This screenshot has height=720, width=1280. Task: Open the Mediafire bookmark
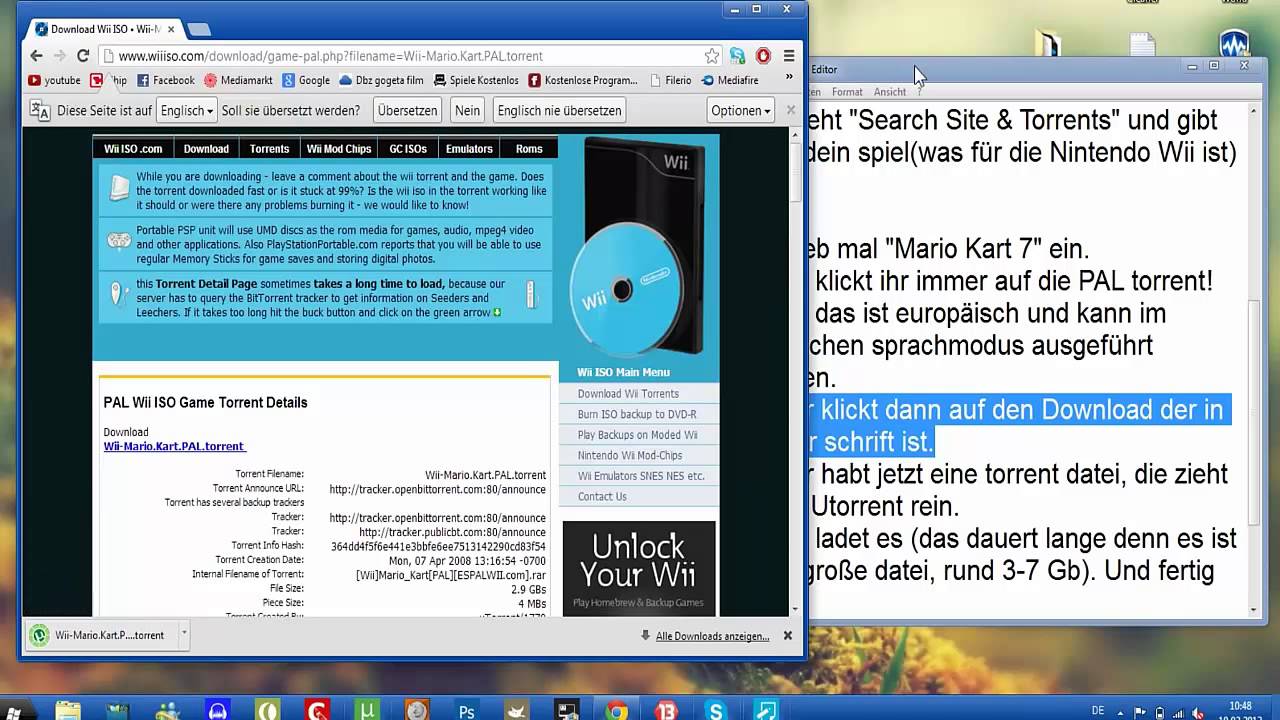[730, 80]
